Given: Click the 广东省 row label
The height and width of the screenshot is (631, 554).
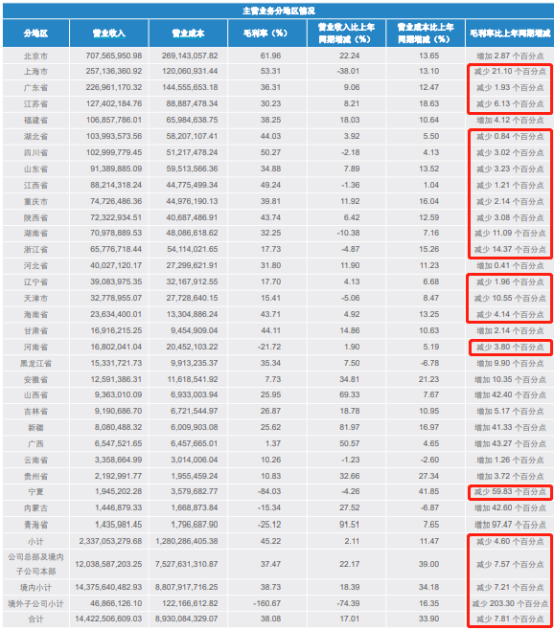Looking at the screenshot, I should click(36, 88).
